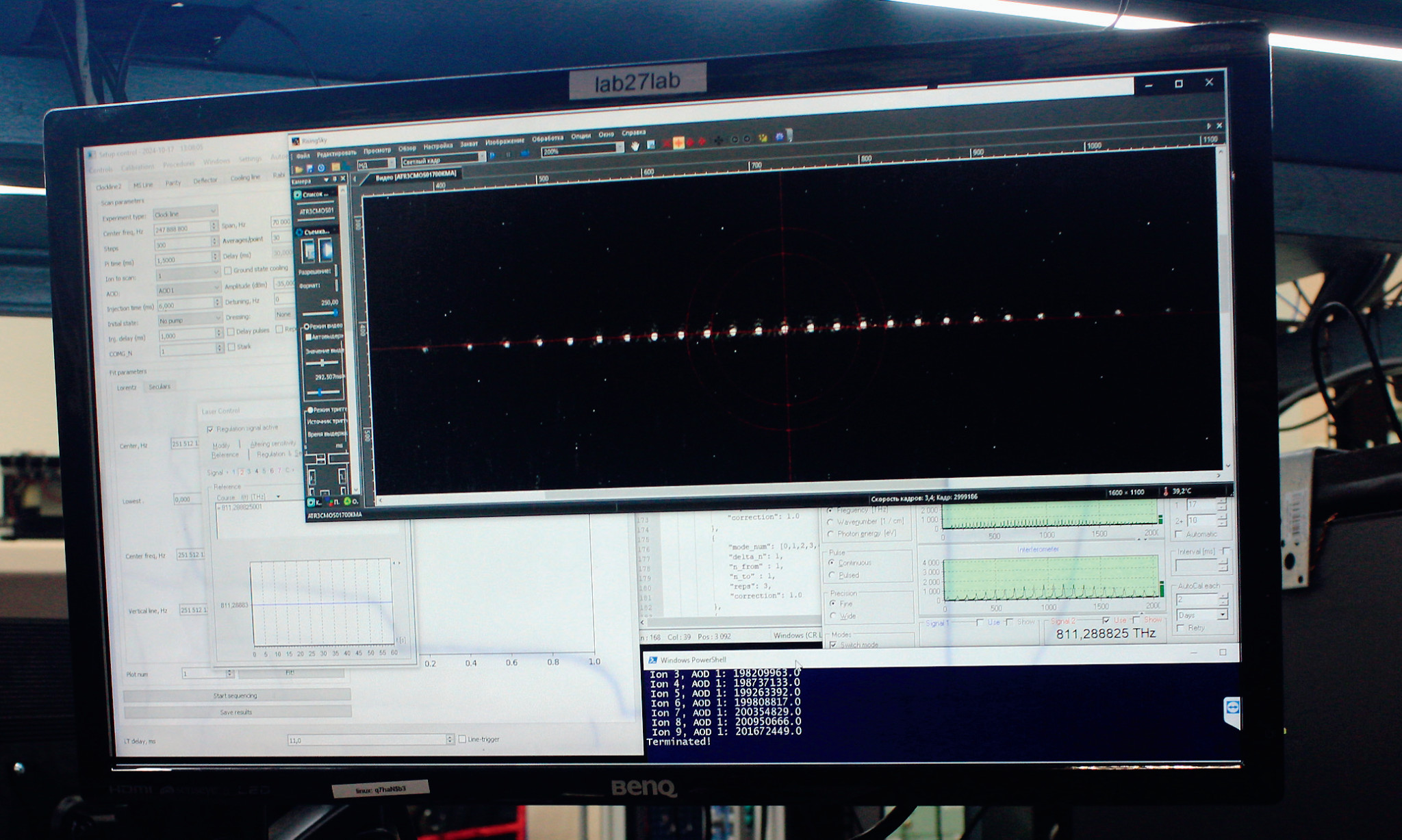The height and width of the screenshot is (840, 1402).
Task: Open the Experiment type dropdown showing Clock line
Action: (185, 214)
